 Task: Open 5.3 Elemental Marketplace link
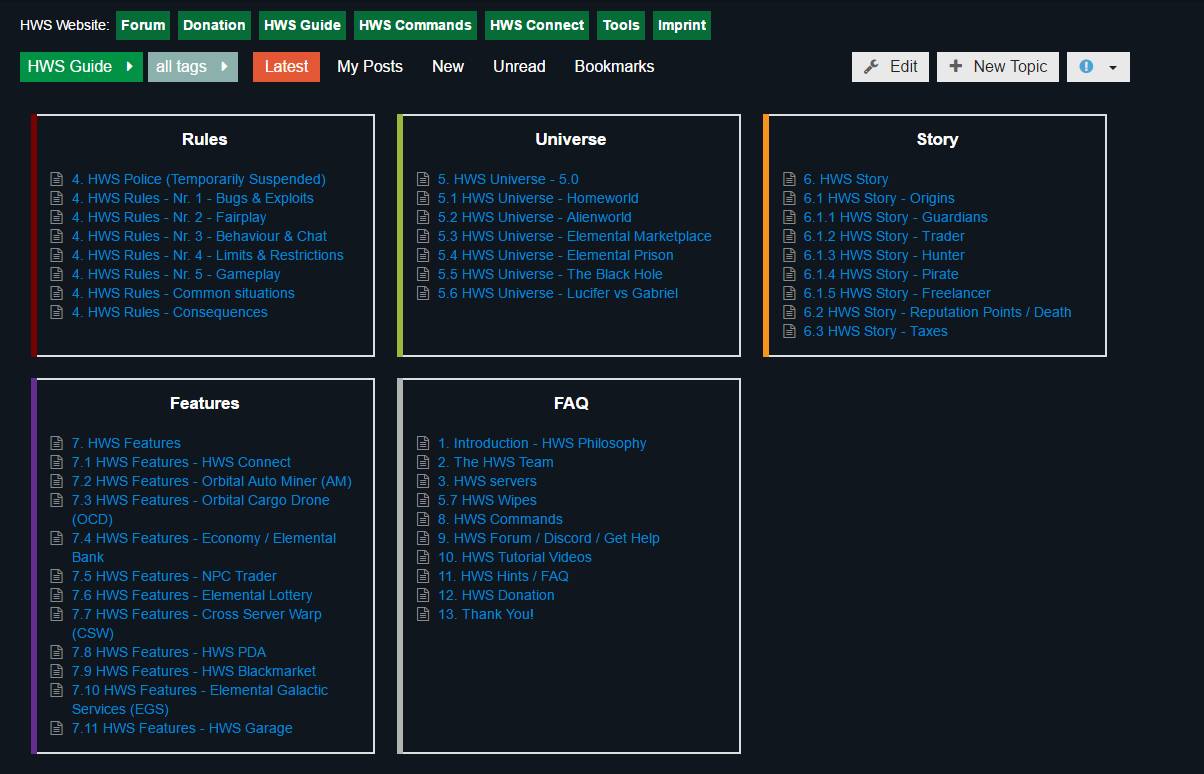(x=575, y=236)
